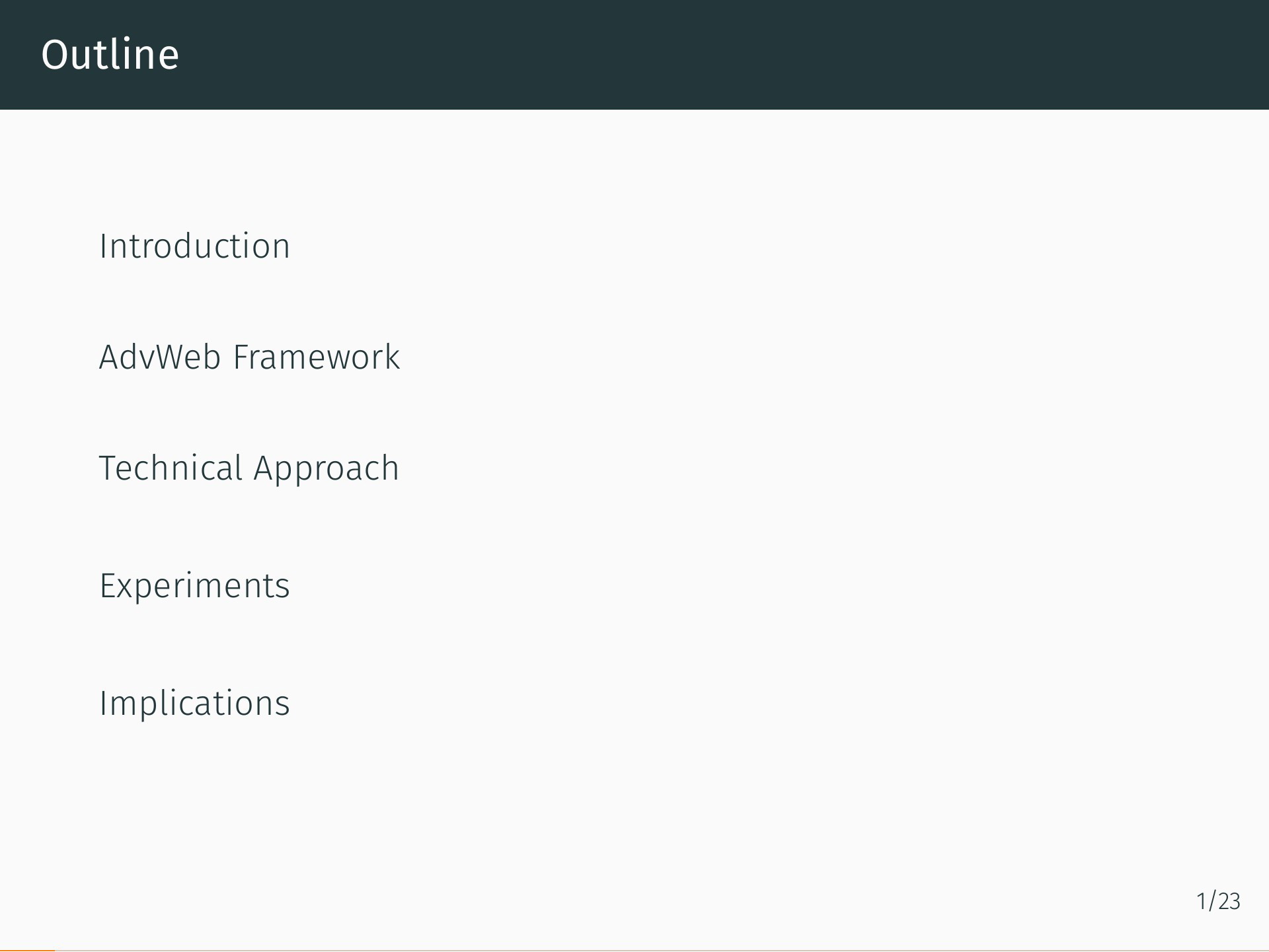Viewport: 1269px width, 952px height.
Task: Click the orange progress bar segment
Action: pos(27,950)
